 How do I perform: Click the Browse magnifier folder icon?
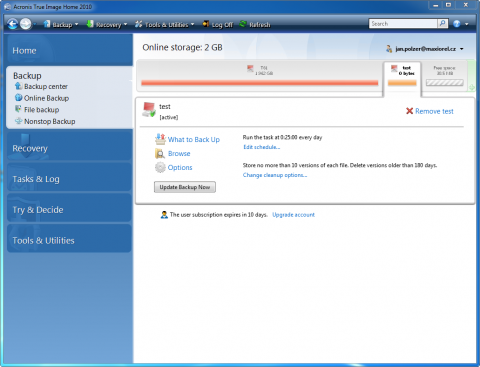[160, 153]
